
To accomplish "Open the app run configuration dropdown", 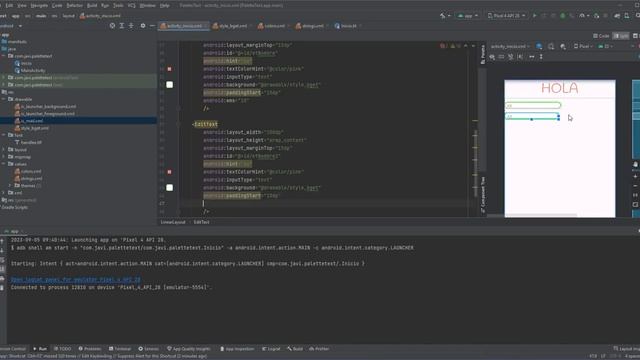I will (x=468, y=16).
